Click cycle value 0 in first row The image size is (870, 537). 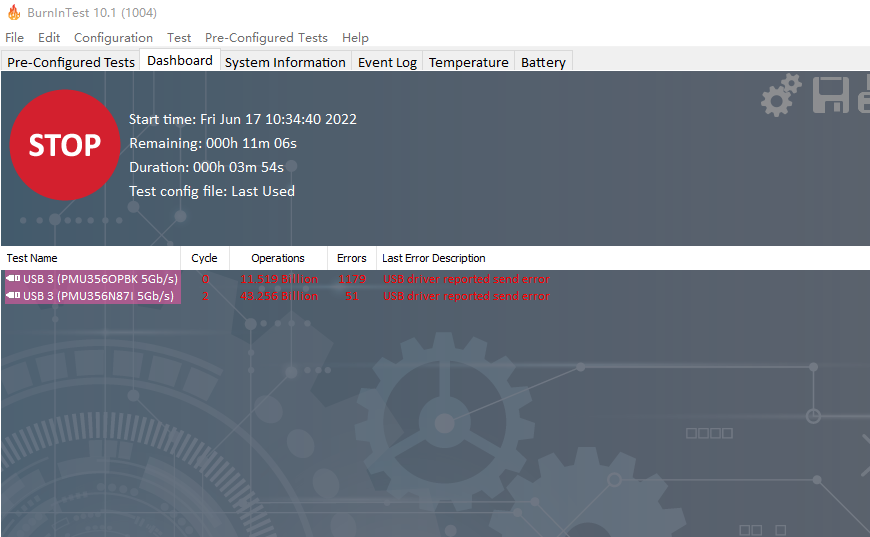point(205,278)
